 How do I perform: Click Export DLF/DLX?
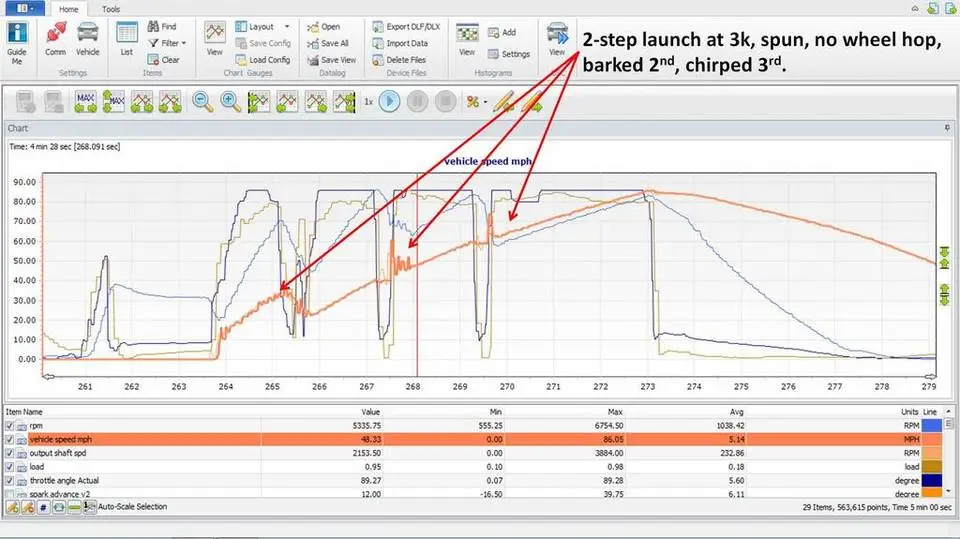406,26
